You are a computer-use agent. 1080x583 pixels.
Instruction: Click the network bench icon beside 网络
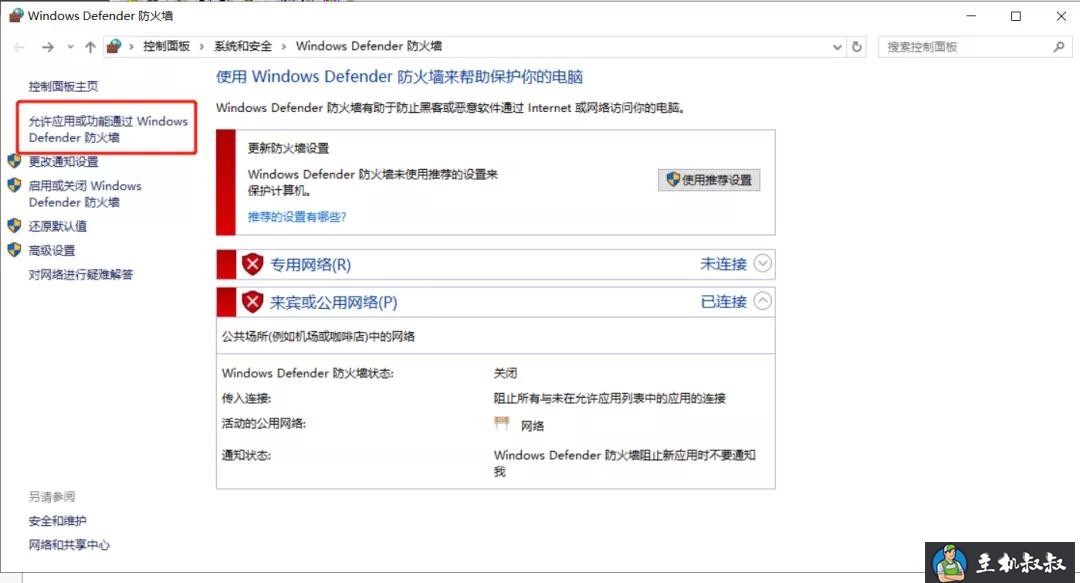pos(502,423)
